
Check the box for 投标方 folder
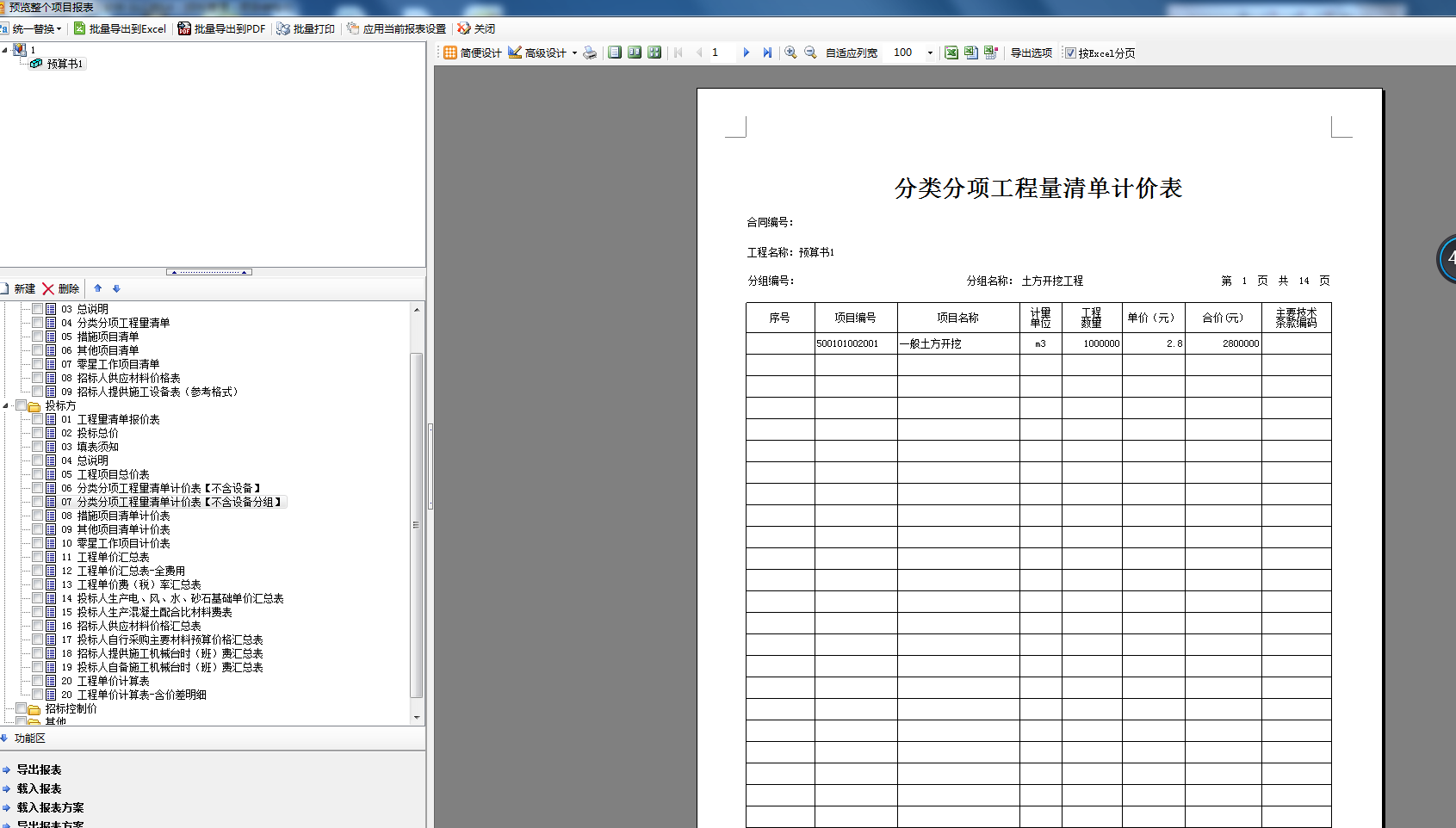point(22,405)
